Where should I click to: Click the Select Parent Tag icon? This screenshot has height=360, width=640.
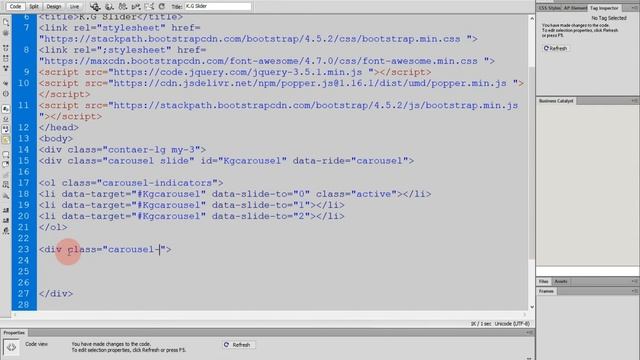(x=6, y=83)
